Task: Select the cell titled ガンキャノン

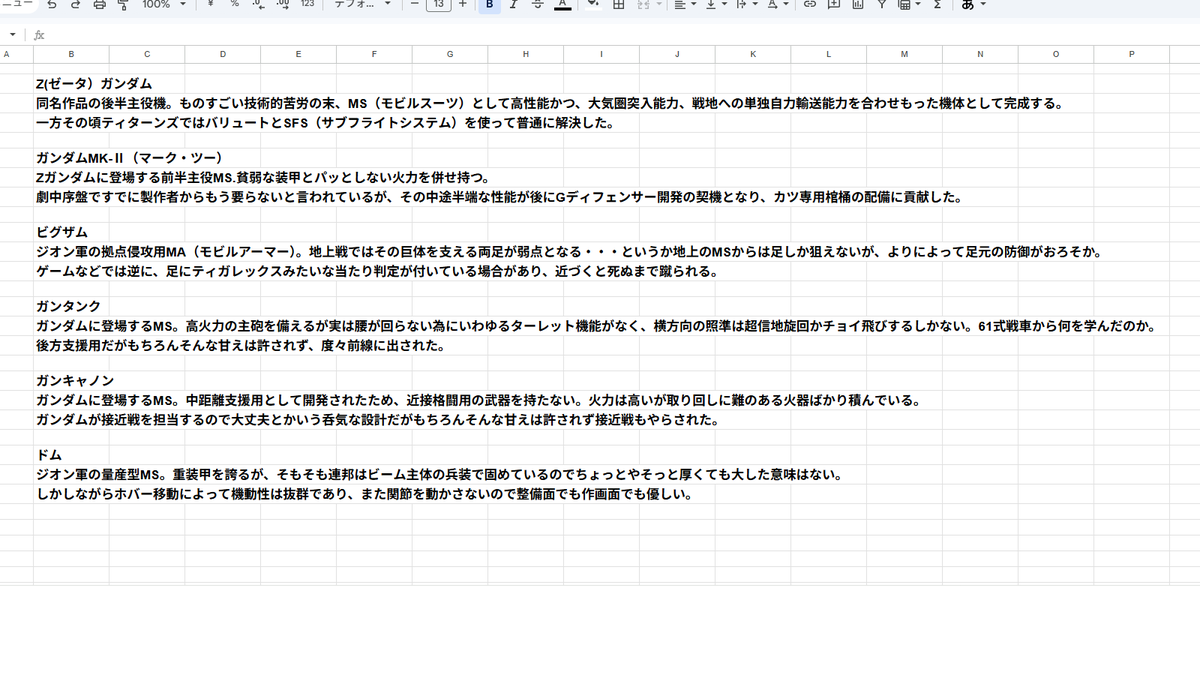Action: click(x=75, y=381)
